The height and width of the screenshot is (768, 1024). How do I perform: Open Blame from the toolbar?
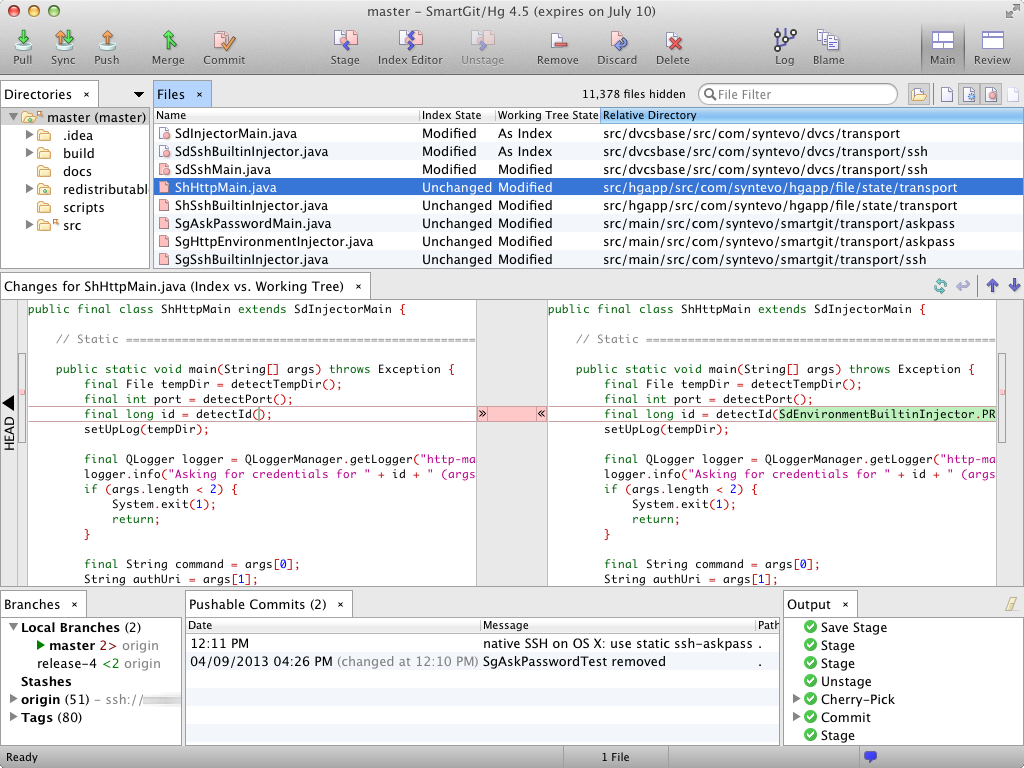click(828, 46)
